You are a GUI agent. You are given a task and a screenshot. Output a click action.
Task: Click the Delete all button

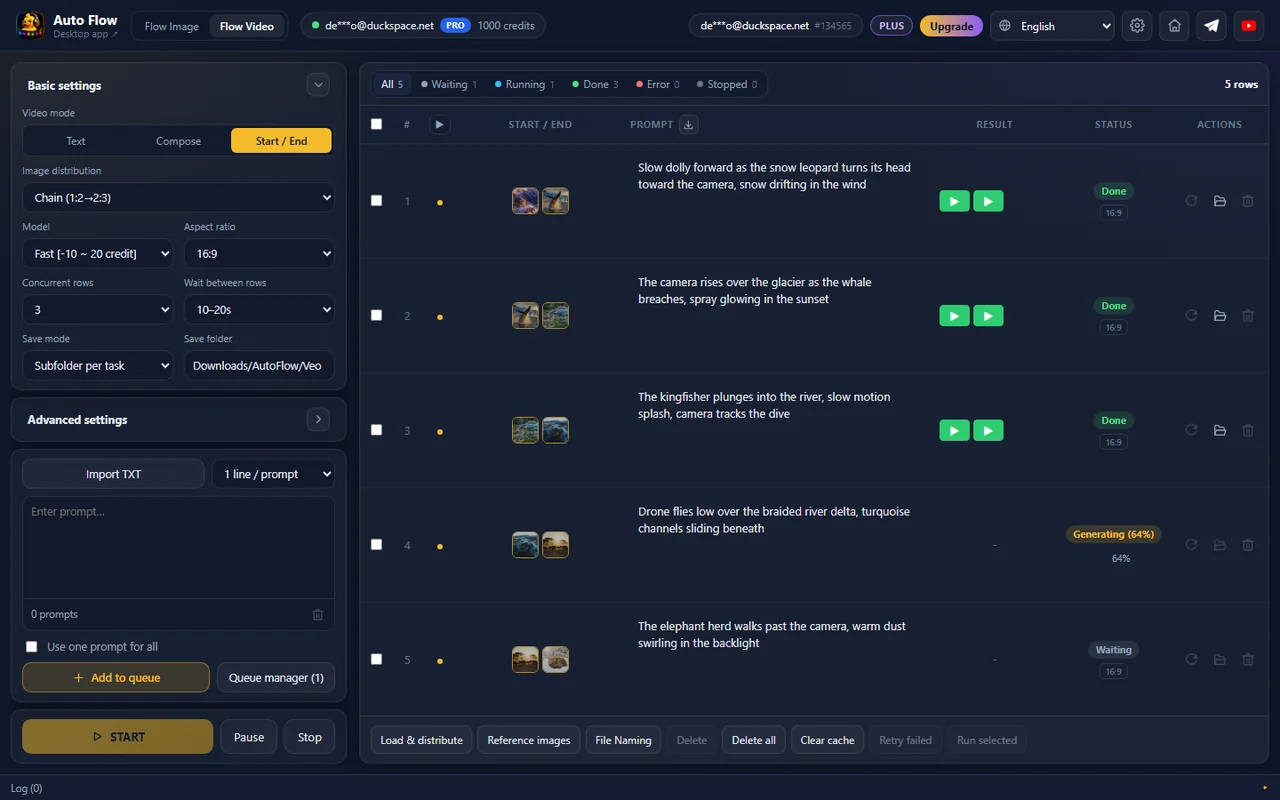point(754,740)
